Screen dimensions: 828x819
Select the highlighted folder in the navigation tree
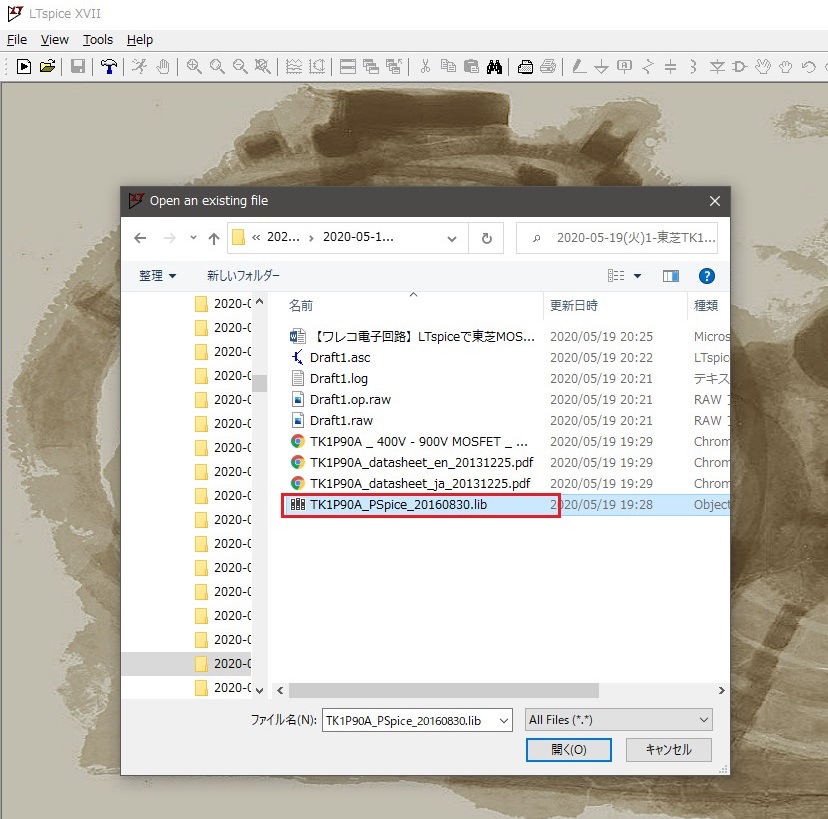[x=187, y=664]
